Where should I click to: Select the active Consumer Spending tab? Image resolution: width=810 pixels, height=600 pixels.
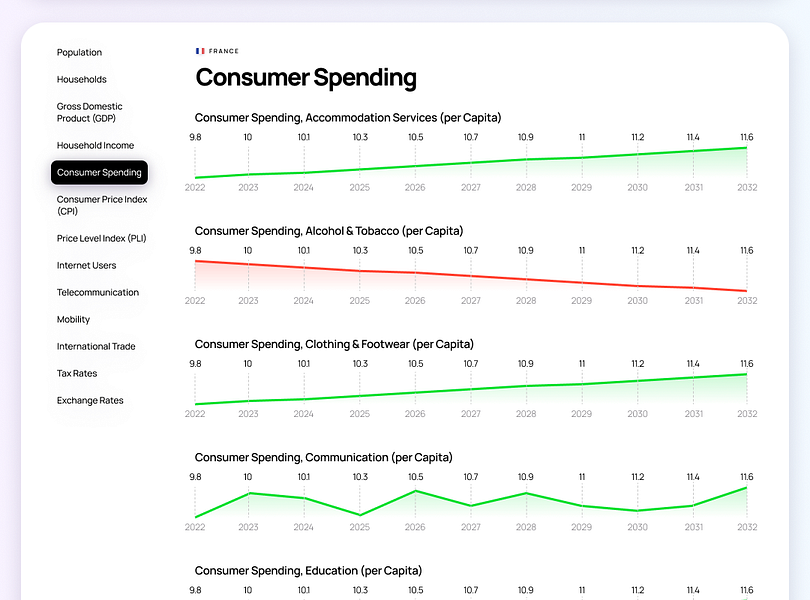99,172
